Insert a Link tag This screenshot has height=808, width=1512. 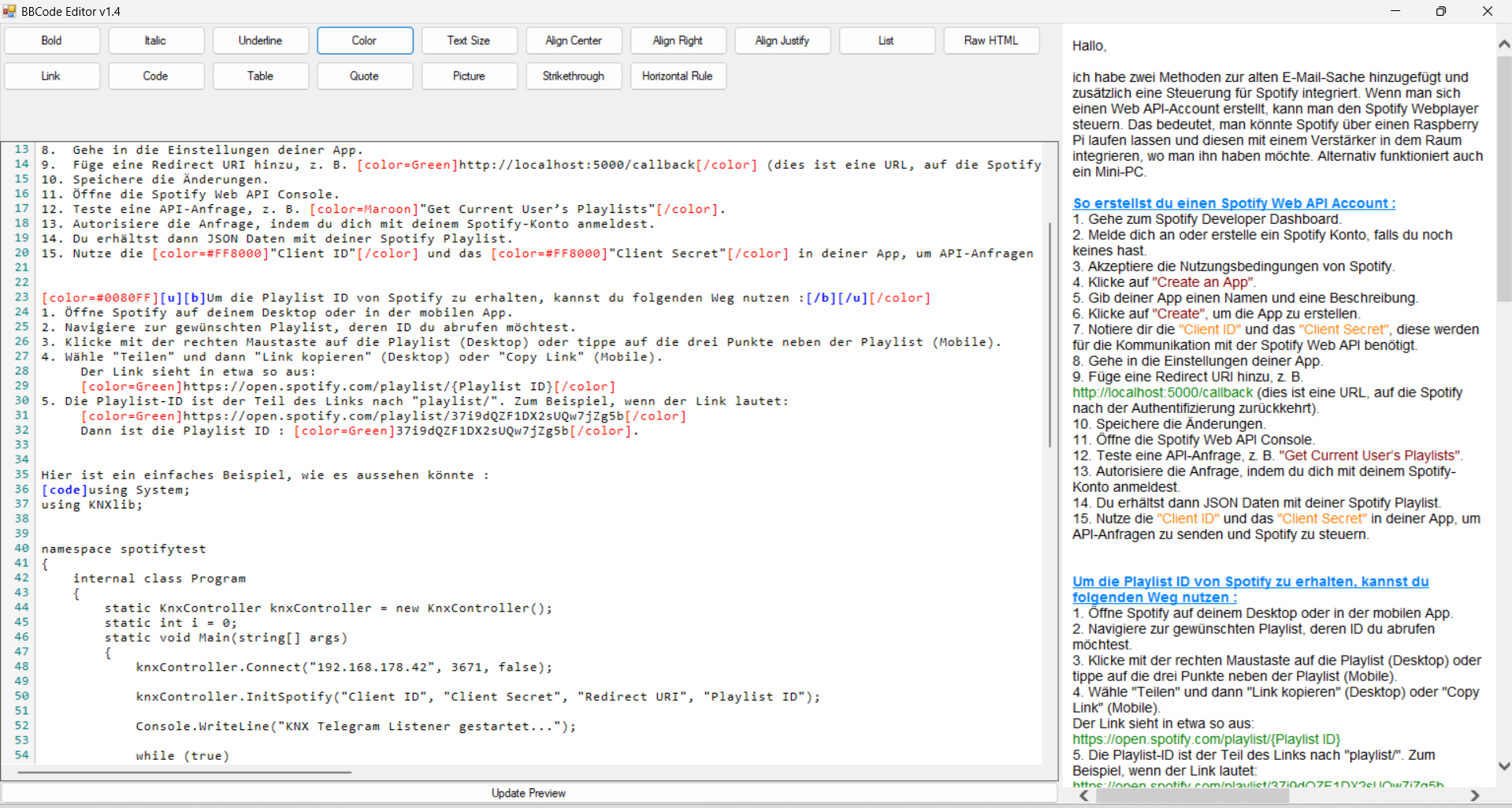point(52,76)
